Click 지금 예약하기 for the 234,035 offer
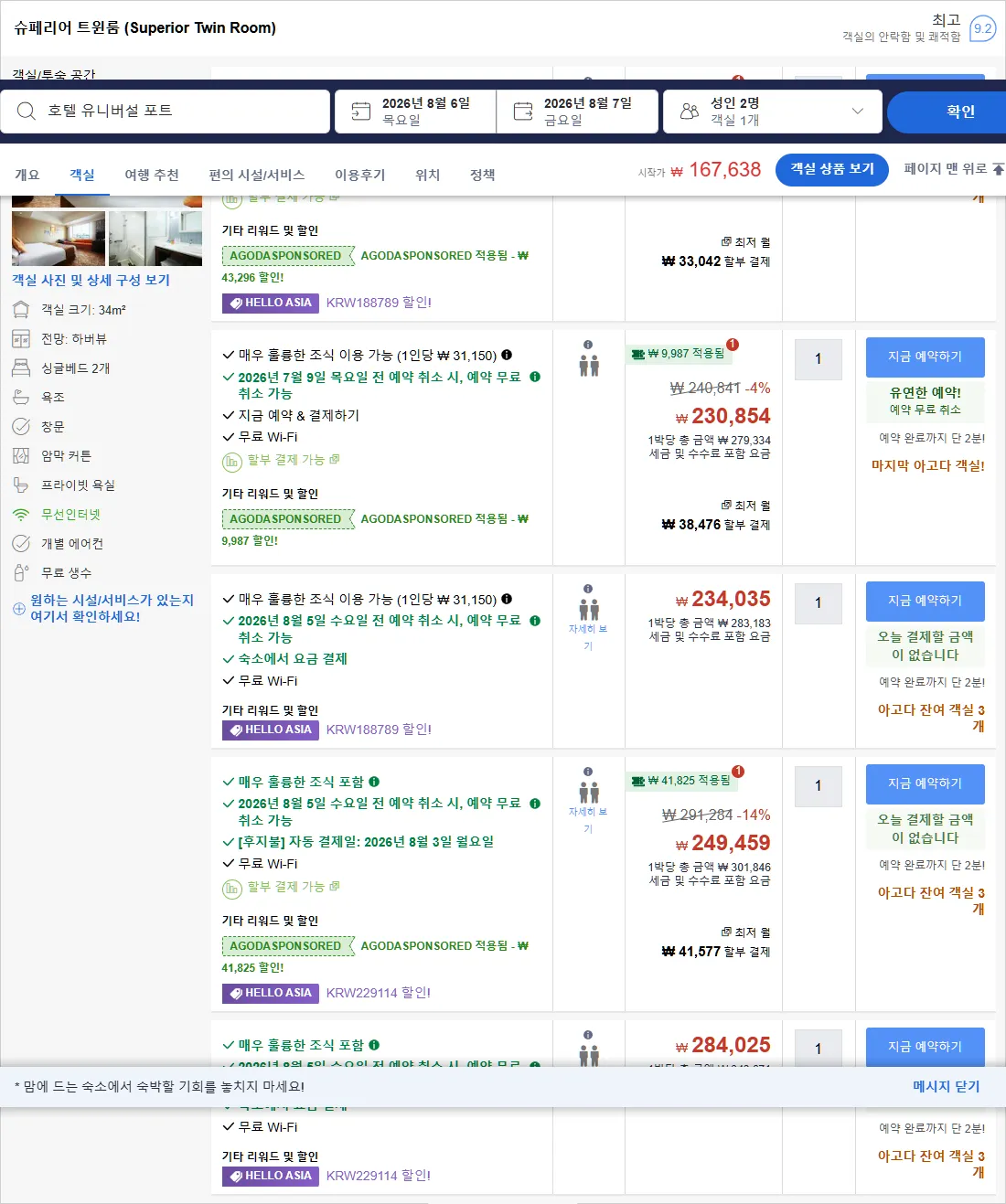Viewport: 1006px width, 1204px height. coord(926,601)
